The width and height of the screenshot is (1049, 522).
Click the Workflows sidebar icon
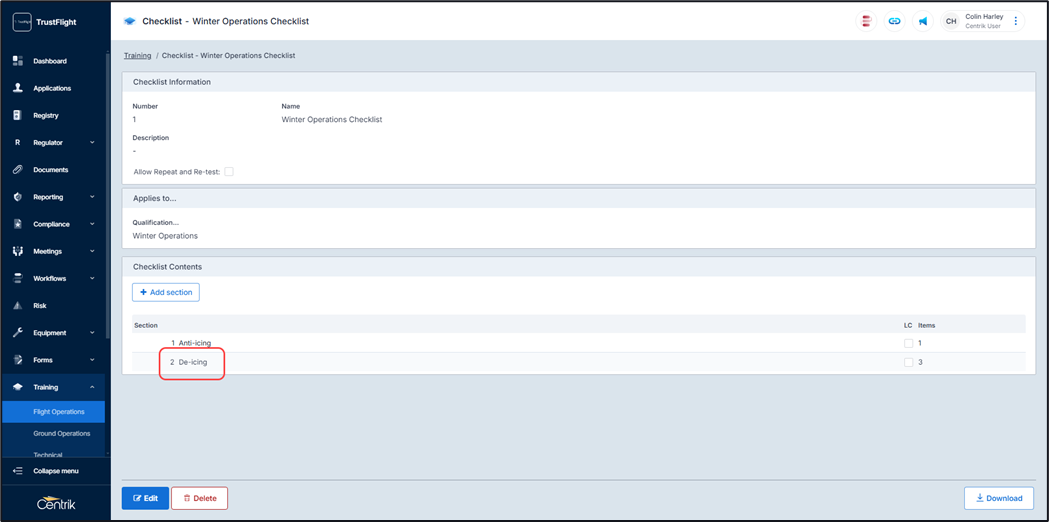tap(18, 278)
